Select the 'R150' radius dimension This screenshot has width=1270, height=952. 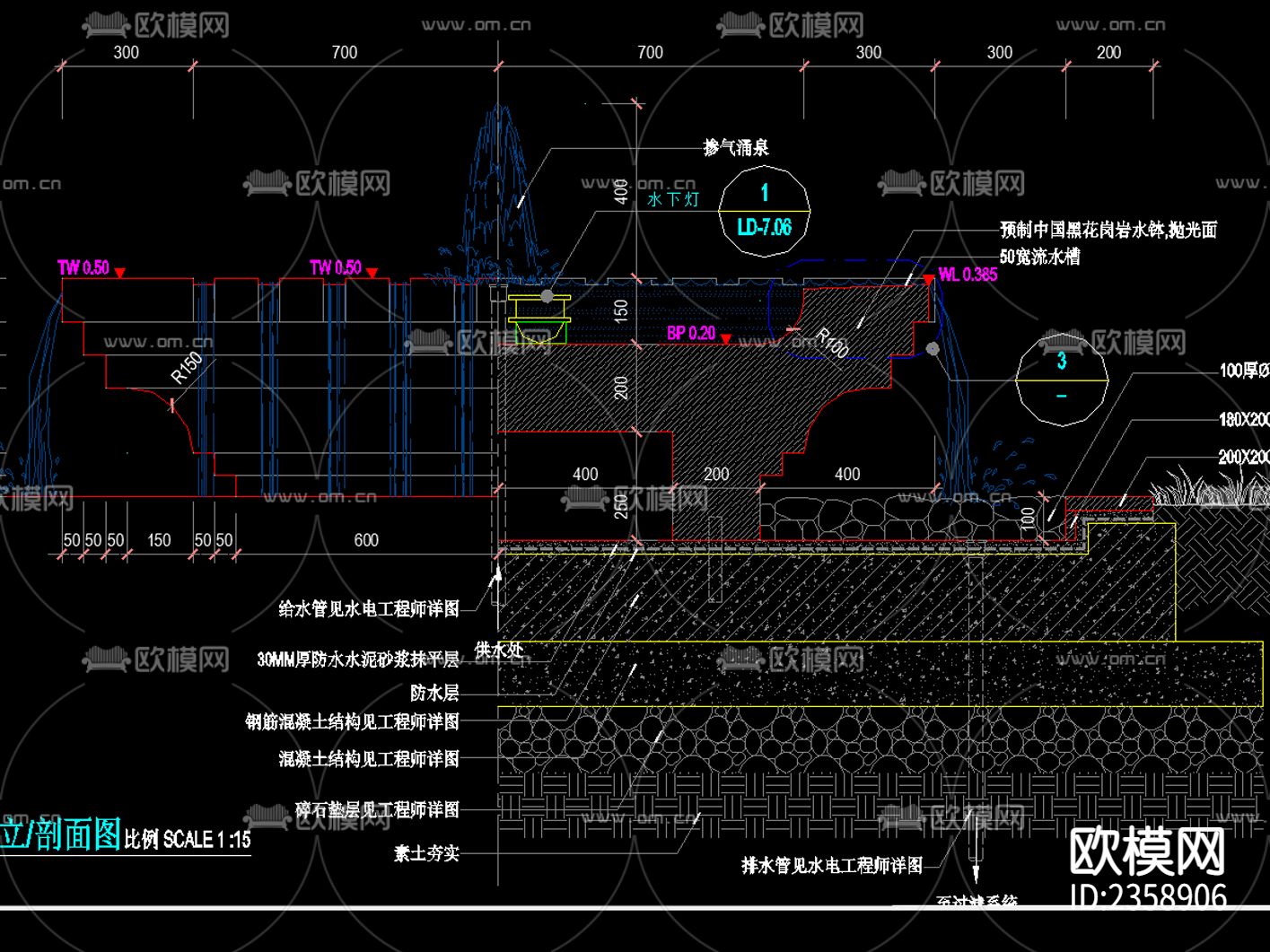187,368
